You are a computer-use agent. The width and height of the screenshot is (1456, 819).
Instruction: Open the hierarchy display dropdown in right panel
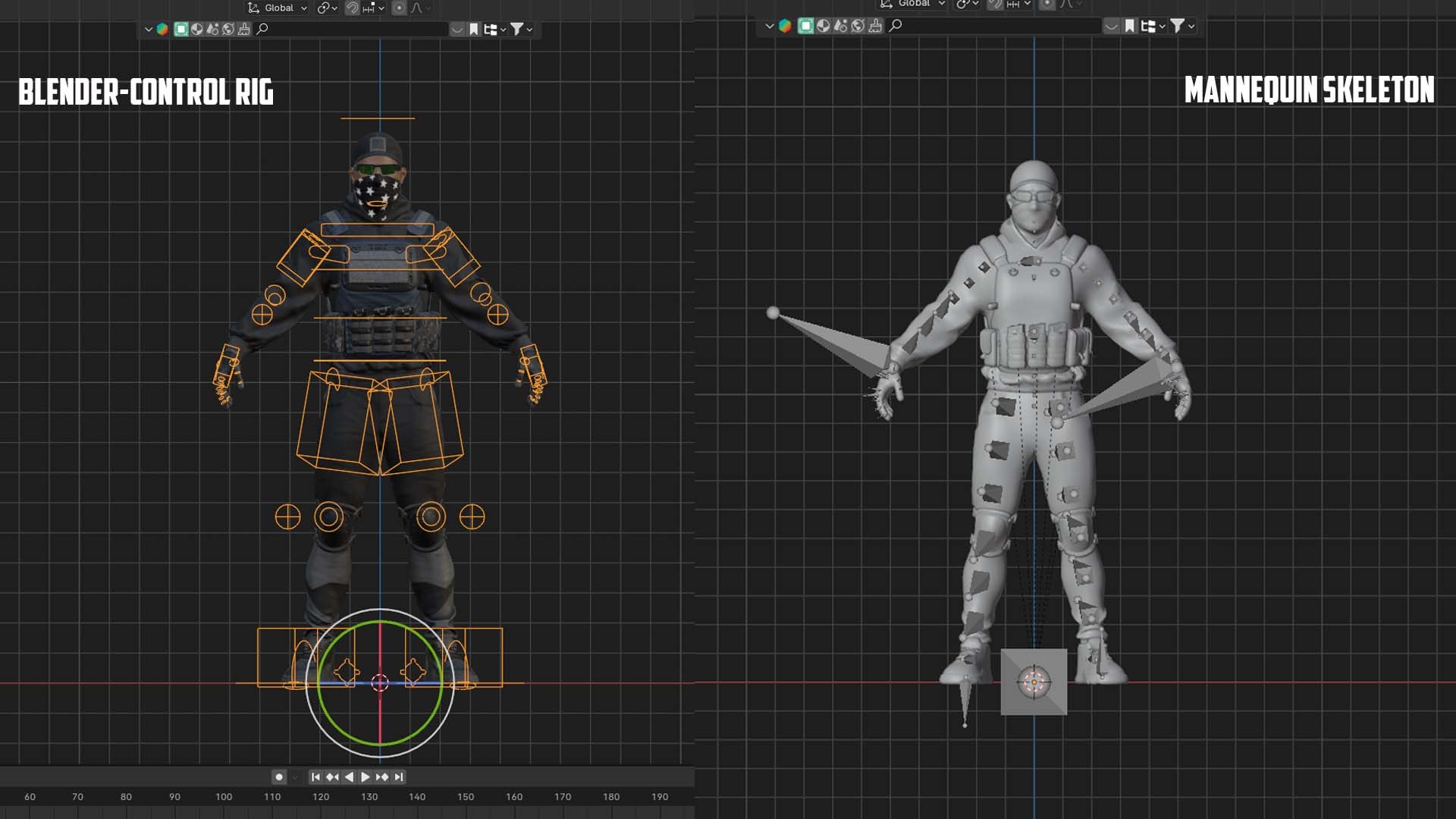[1153, 26]
